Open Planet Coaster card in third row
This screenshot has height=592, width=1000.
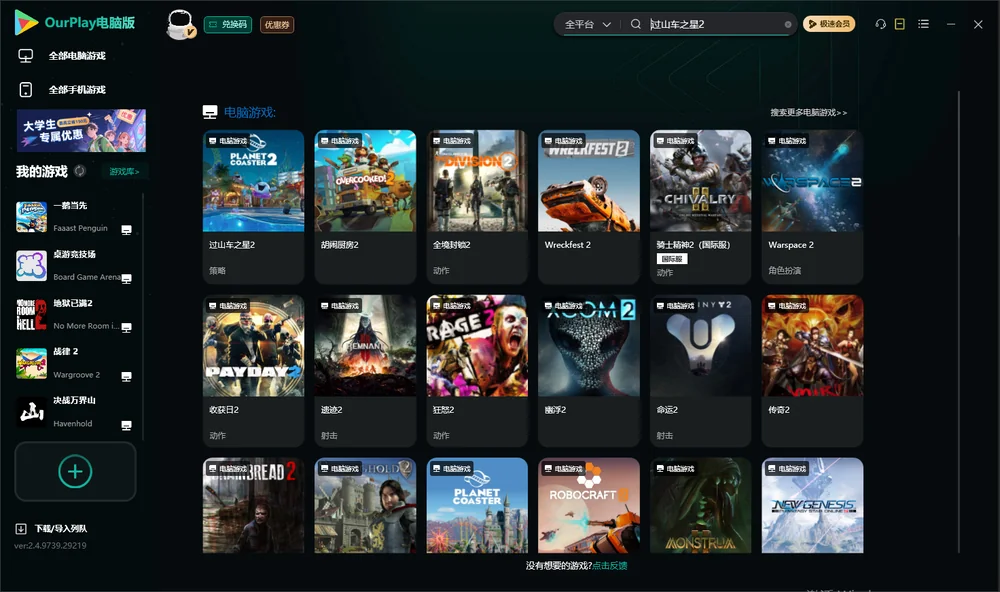pyautogui.click(x=477, y=505)
